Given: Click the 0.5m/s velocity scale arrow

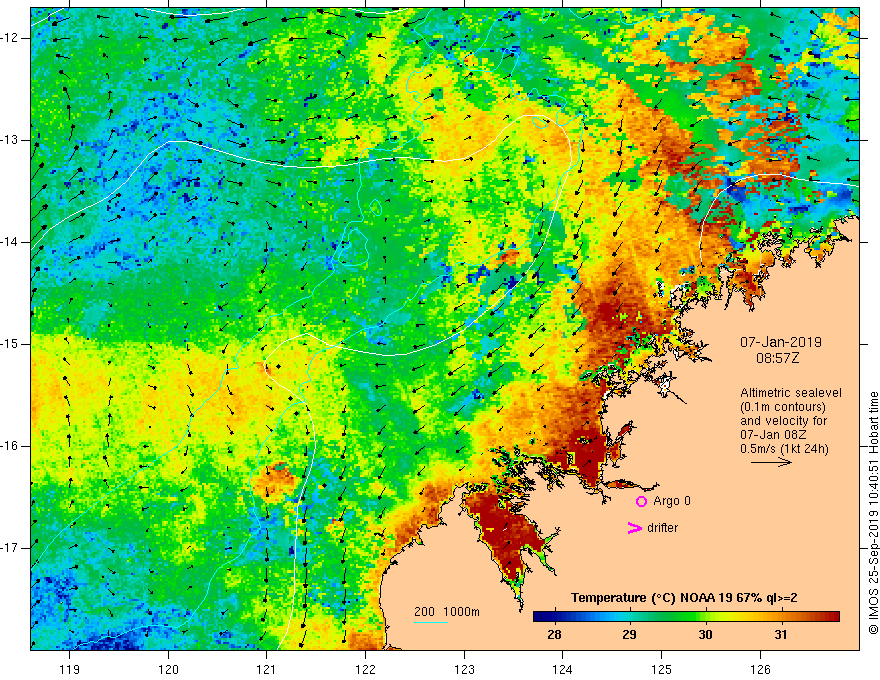Looking at the screenshot, I should click(x=771, y=462).
